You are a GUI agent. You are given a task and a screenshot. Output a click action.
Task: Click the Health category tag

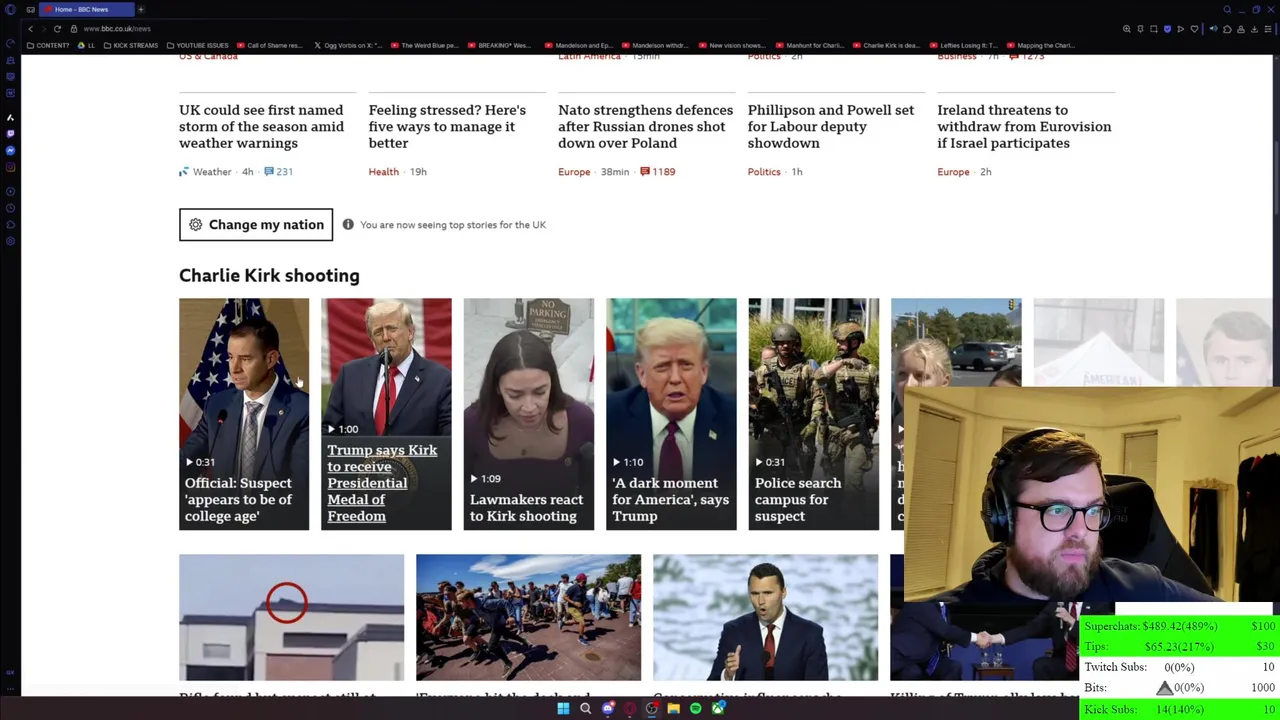pyautogui.click(x=383, y=172)
